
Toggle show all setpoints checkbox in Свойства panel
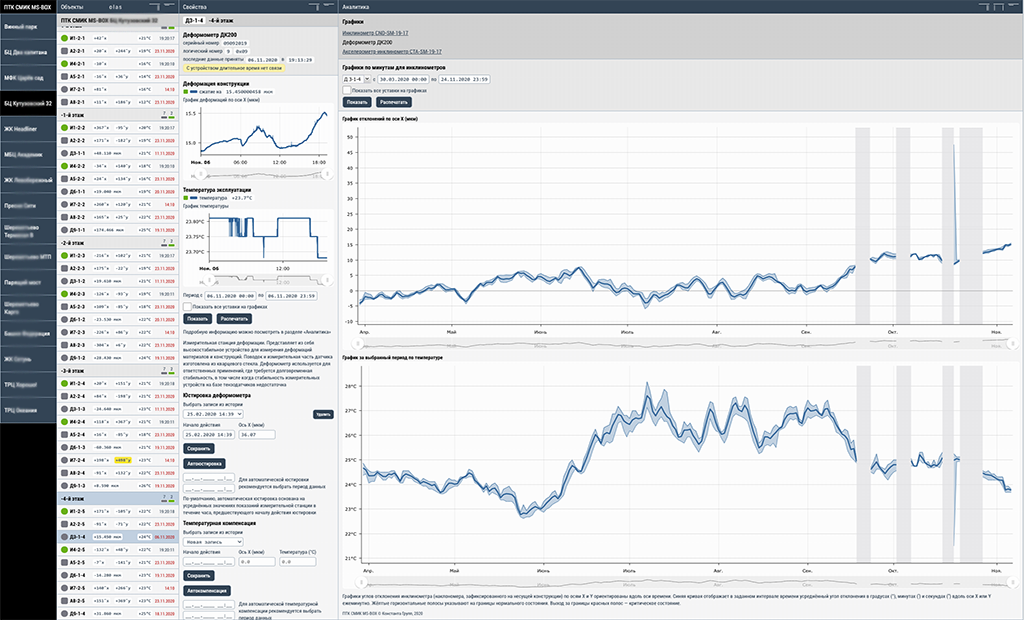click(186, 307)
